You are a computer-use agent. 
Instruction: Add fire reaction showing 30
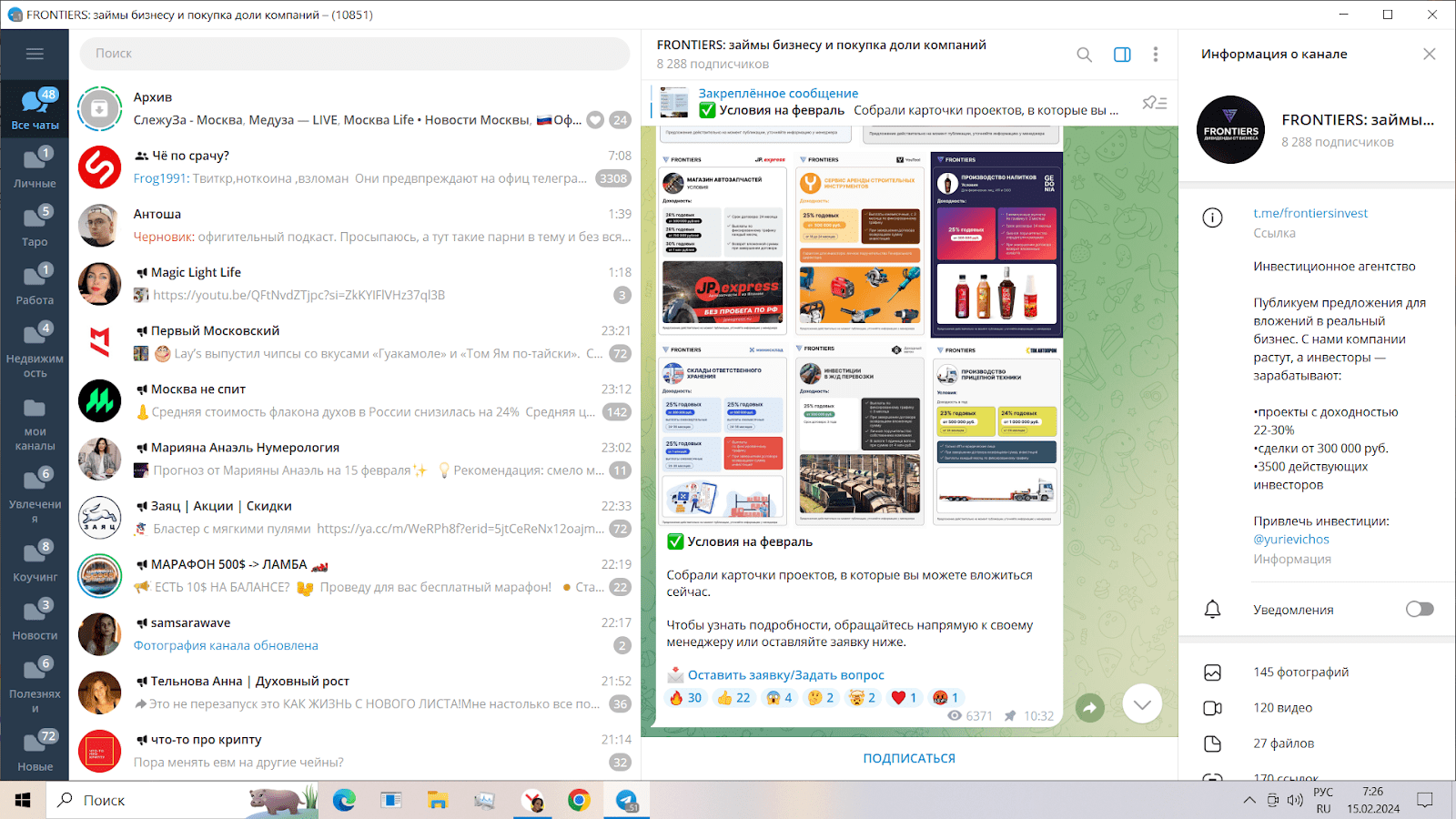click(686, 698)
